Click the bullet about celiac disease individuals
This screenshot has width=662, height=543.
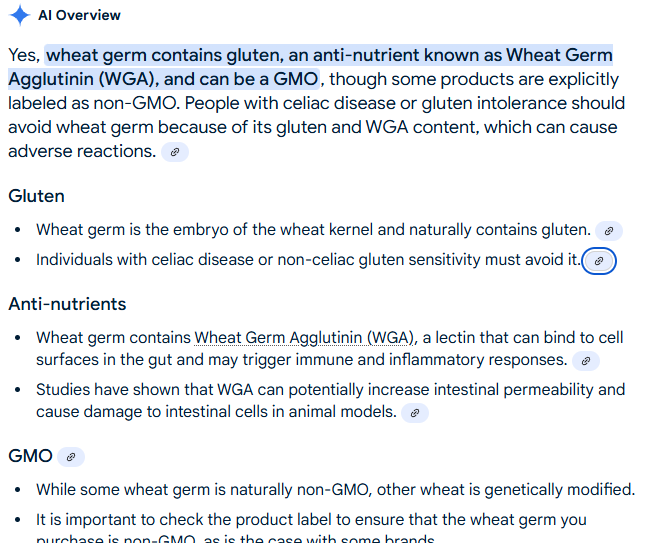(307, 260)
